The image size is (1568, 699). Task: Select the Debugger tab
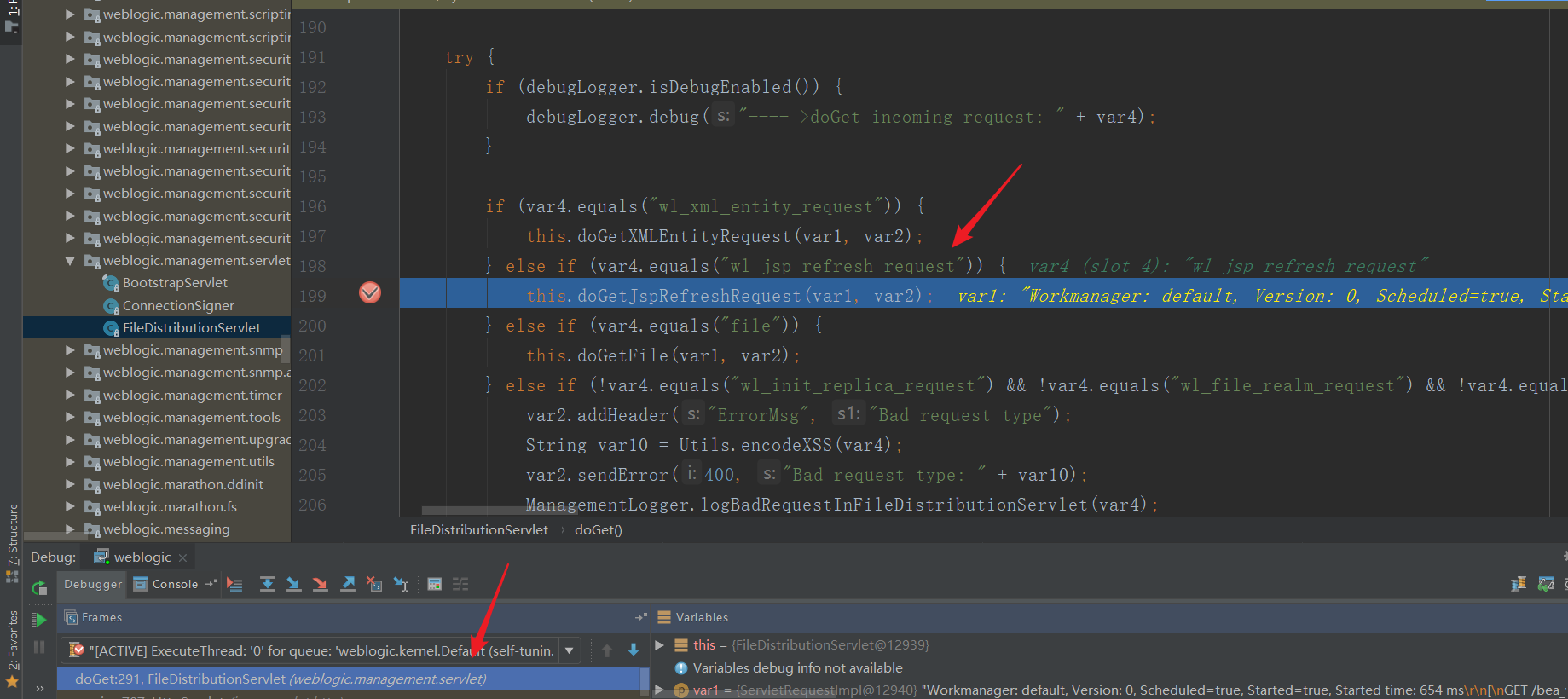pos(93,584)
